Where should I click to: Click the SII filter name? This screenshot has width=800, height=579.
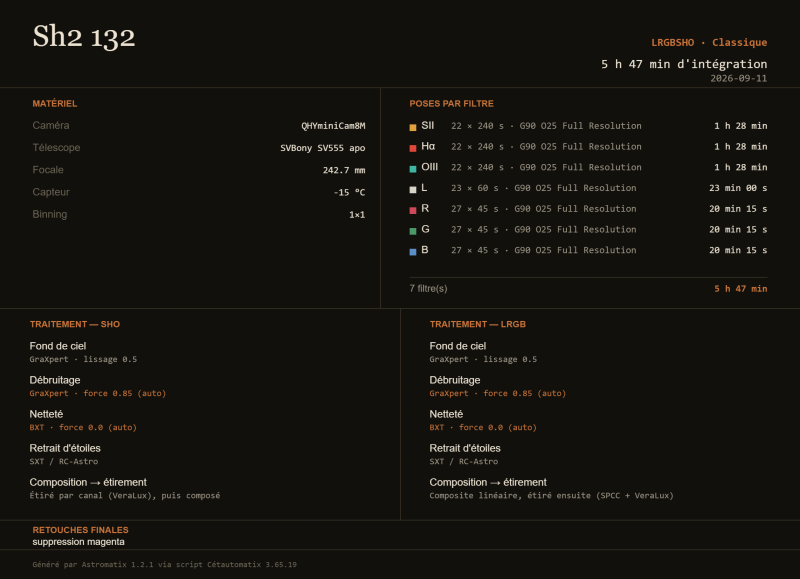coord(428,125)
